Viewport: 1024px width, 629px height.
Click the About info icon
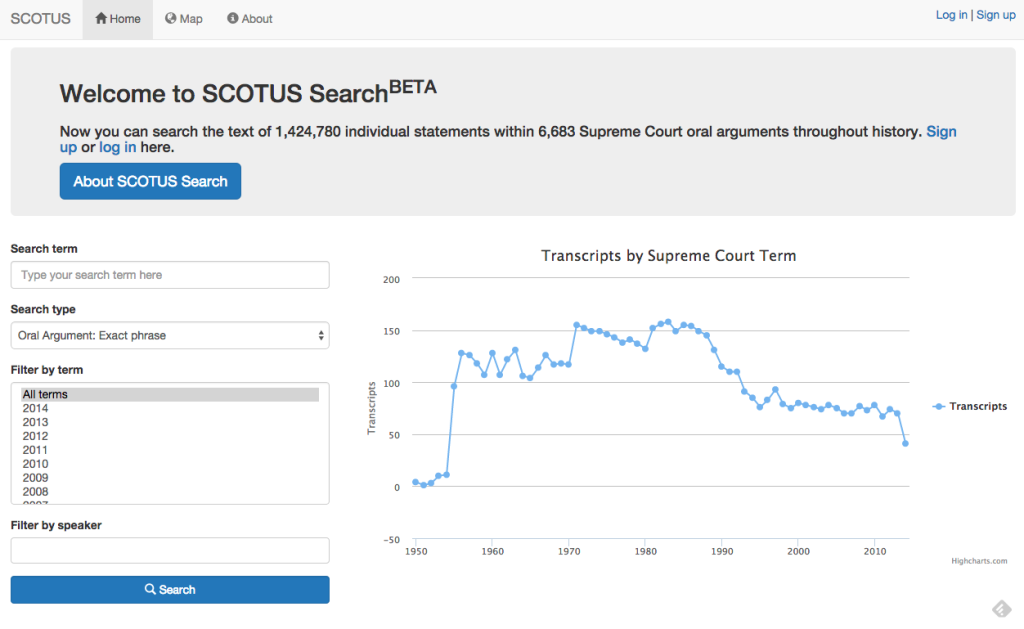click(232, 18)
